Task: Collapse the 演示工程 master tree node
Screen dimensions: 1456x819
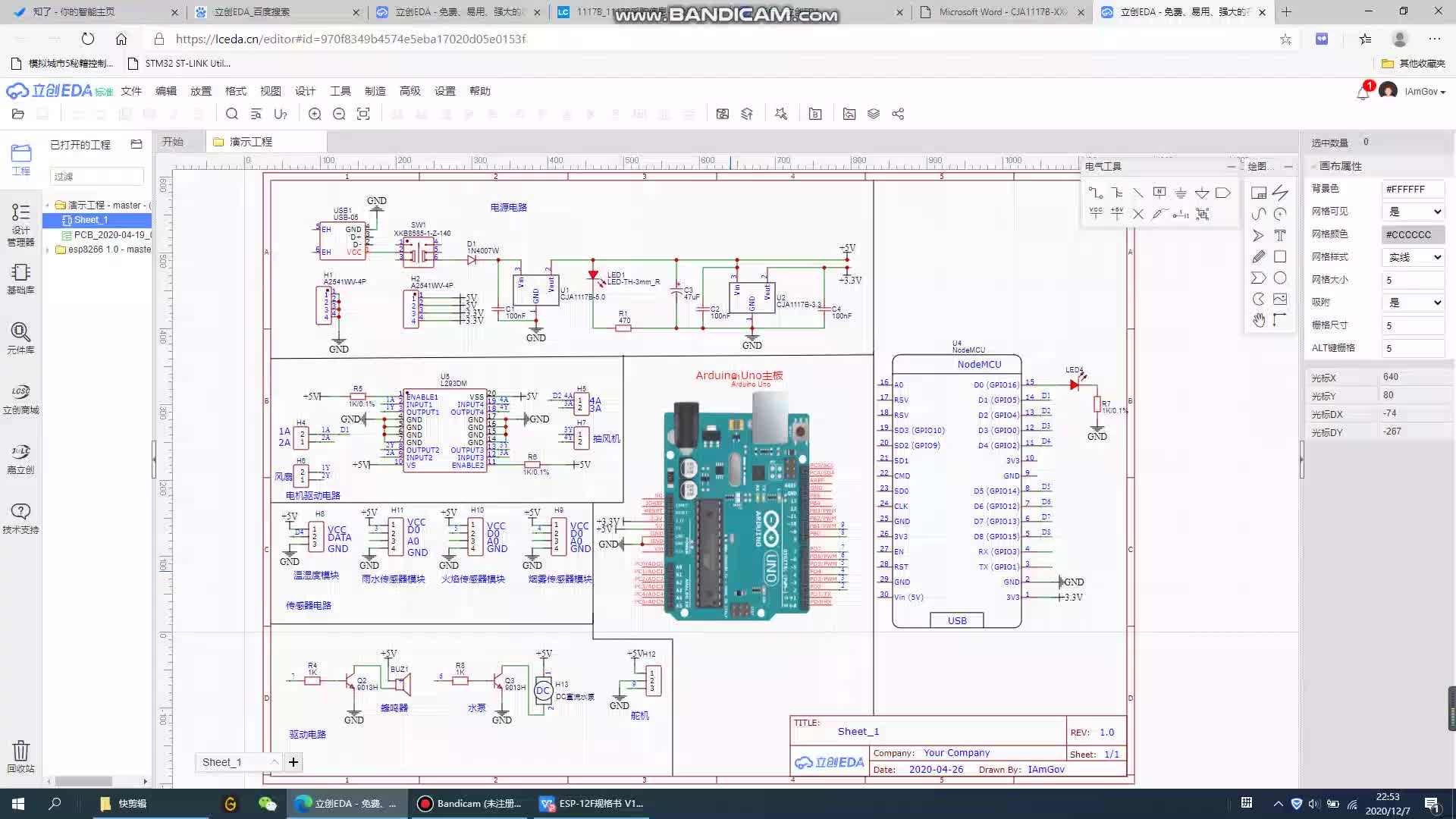Action: click(48, 206)
